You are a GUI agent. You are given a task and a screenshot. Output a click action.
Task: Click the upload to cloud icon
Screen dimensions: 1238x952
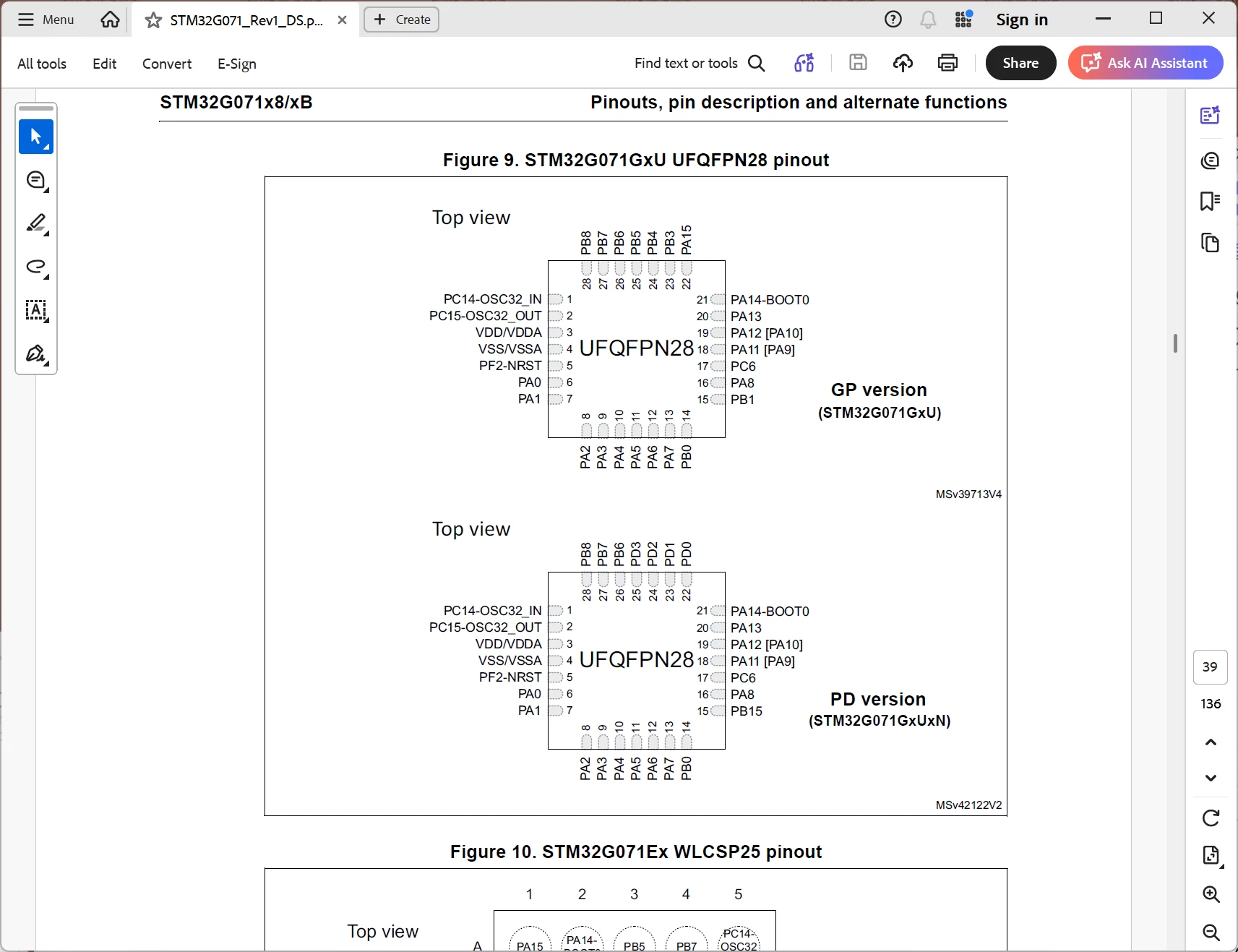[x=903, y=63]
